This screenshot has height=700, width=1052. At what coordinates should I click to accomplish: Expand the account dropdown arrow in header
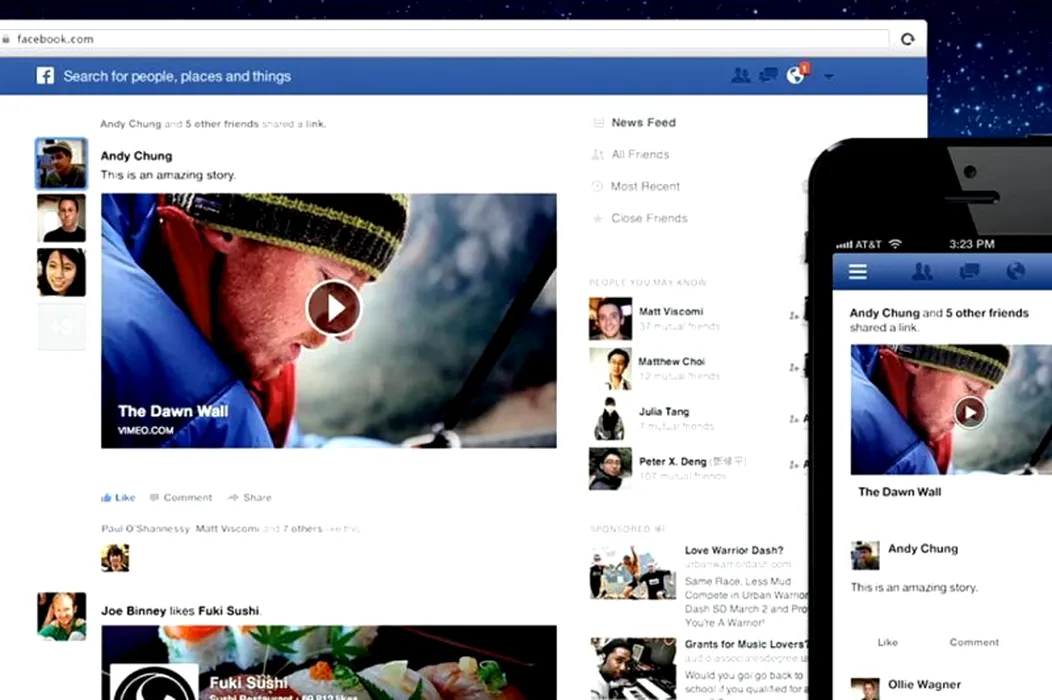coord(828,77)
